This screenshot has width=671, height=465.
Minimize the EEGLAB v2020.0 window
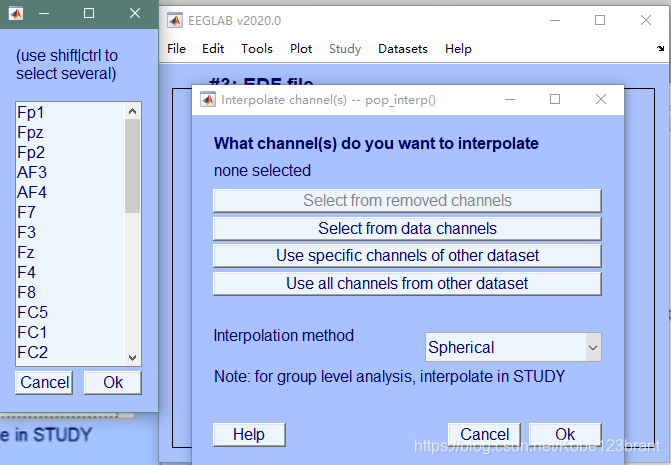point(555,20)
